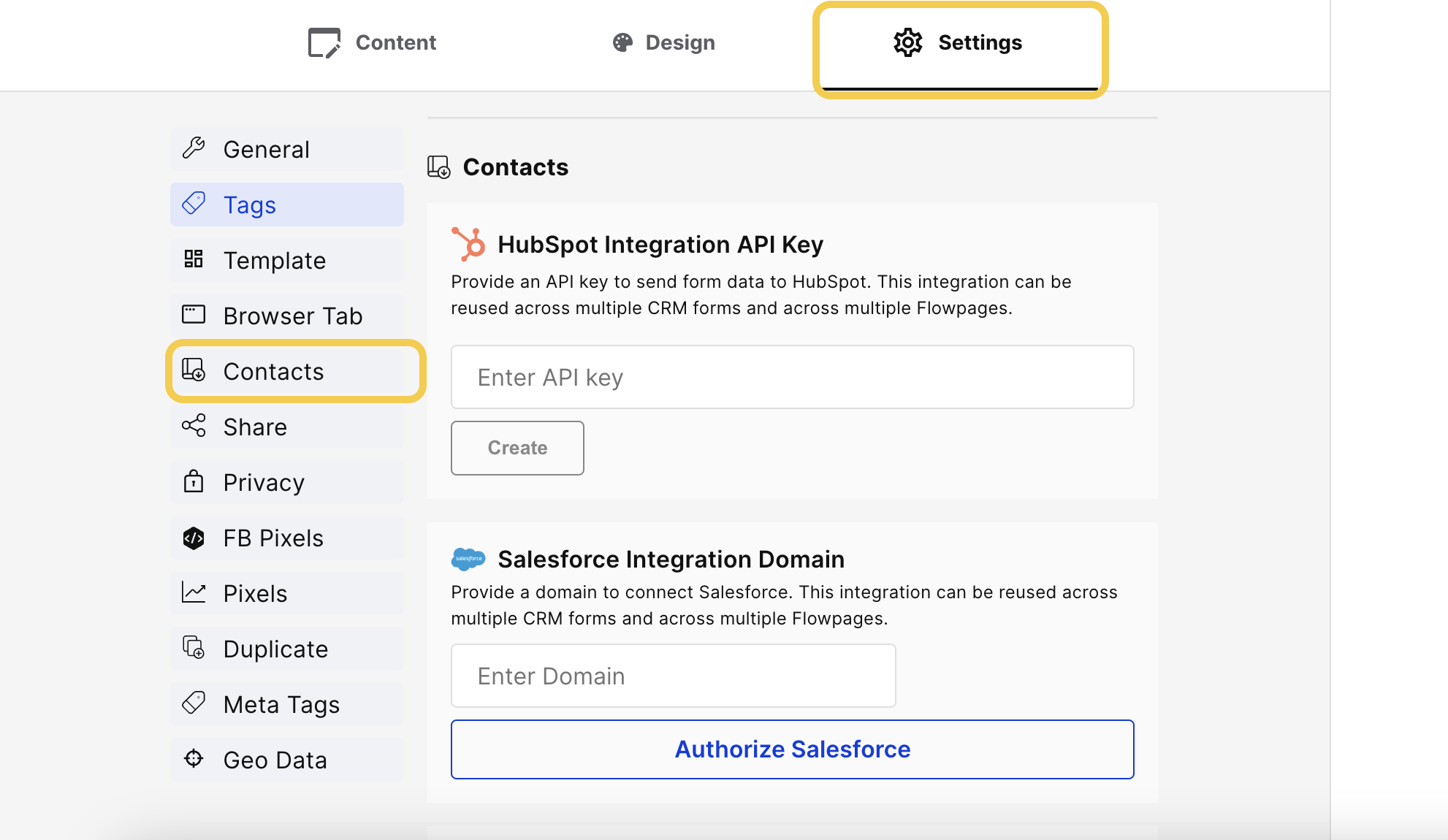1448x840 pixels.
Task: Click the Meta Tags label icon
Action: pos(194,703)
